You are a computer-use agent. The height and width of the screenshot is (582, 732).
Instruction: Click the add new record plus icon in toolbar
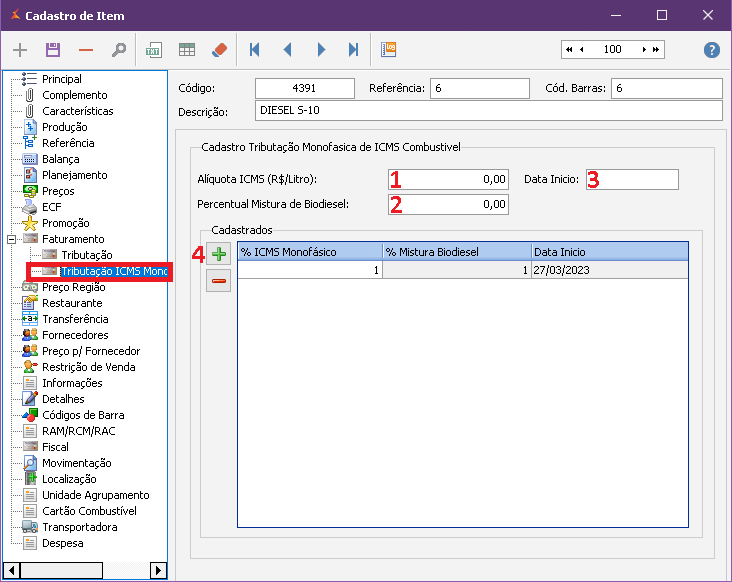click(20, 50)
